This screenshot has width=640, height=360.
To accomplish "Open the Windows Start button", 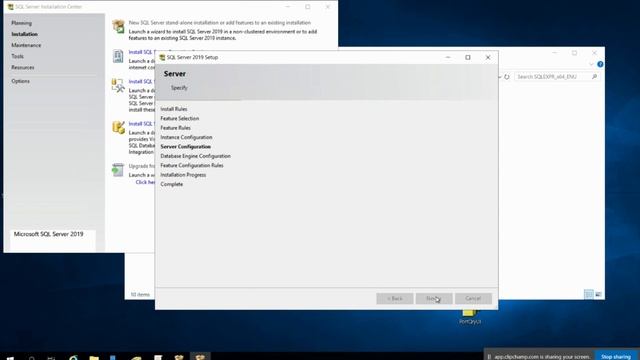I will pyautogui.click(x=10, y=357).
